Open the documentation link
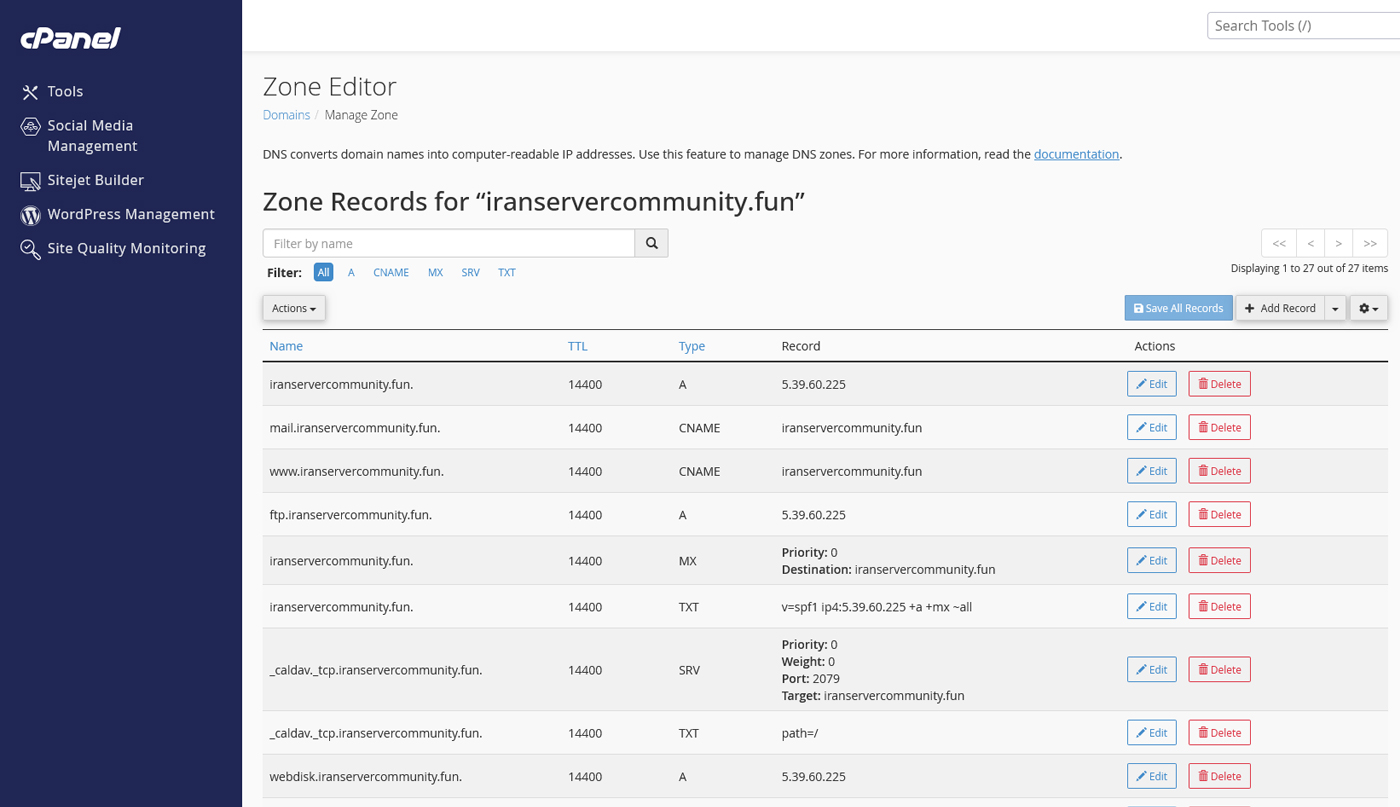This screenshot has height=807, width=1400. (1076, 154)
